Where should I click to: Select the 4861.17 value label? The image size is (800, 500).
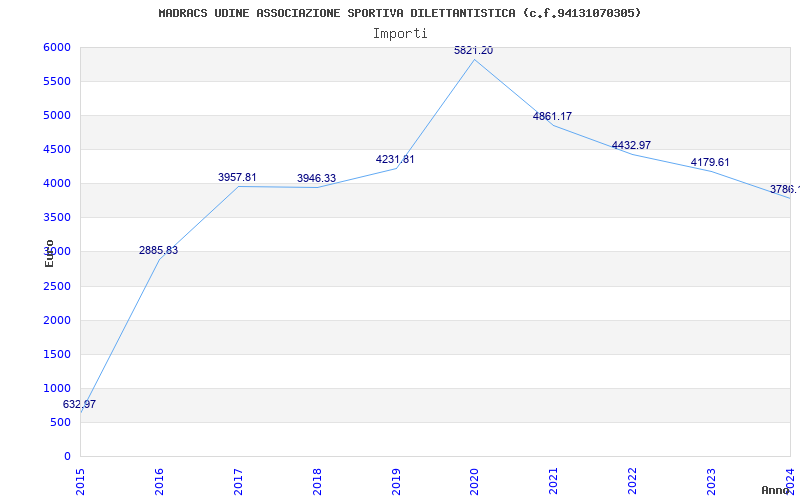point(552,116)
